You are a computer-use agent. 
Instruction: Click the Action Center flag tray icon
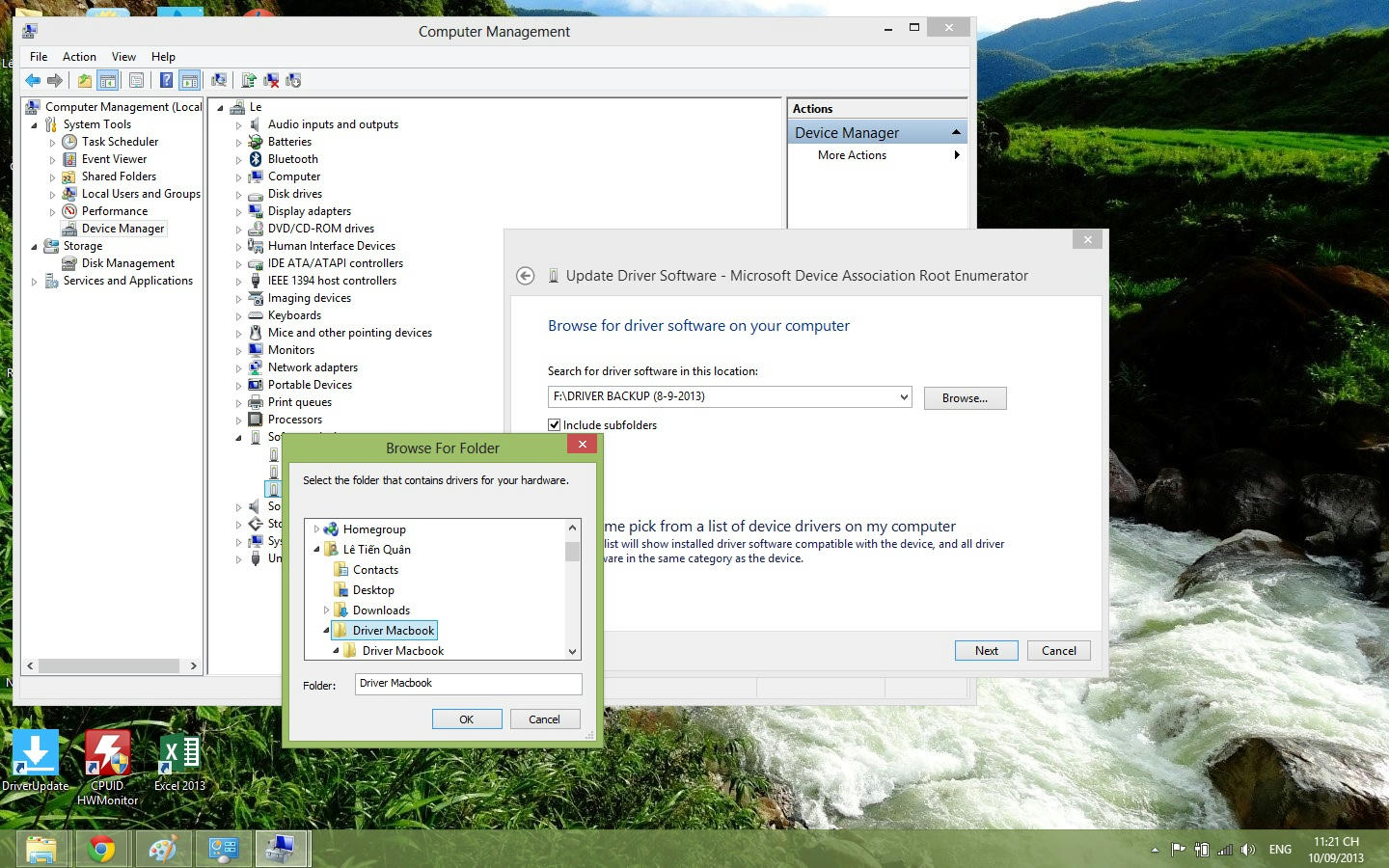pyautogui.click(x=1178, y=850)
